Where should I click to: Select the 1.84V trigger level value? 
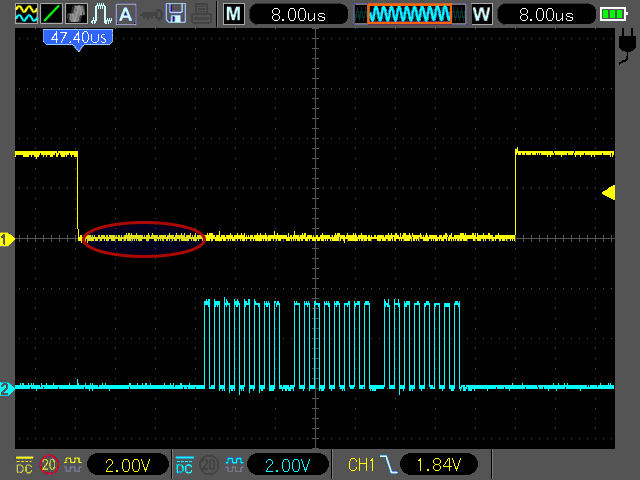(x=439, y=465)
